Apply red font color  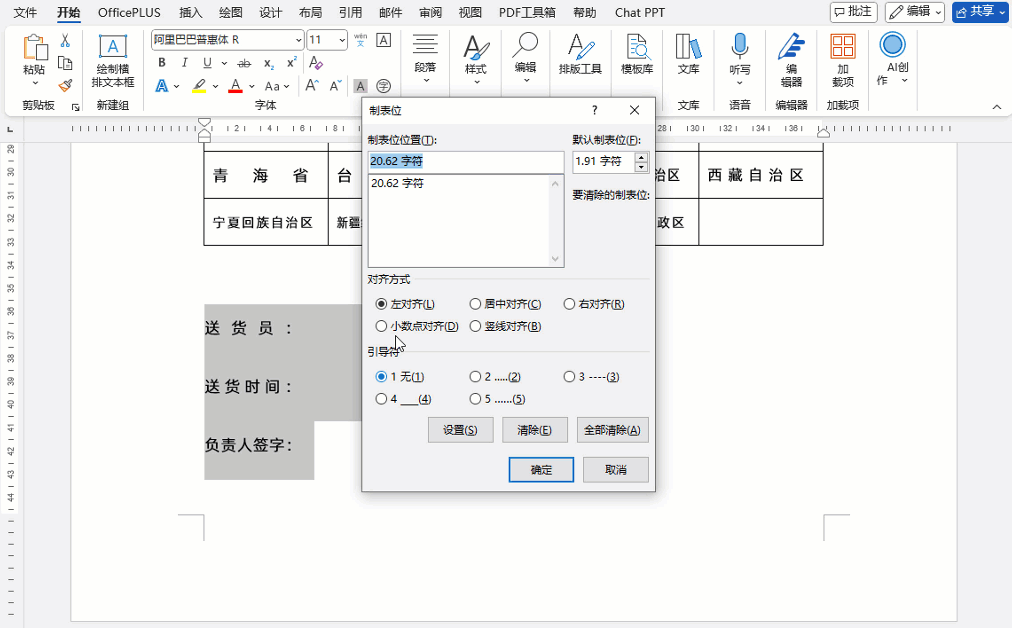click(236, 86)
